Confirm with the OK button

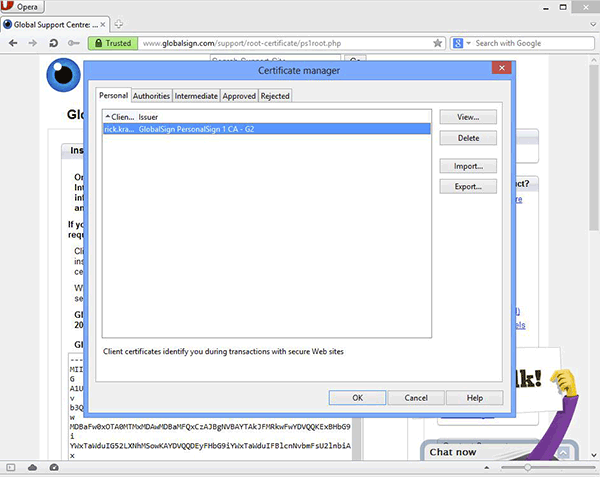click(x=357, y=398)
